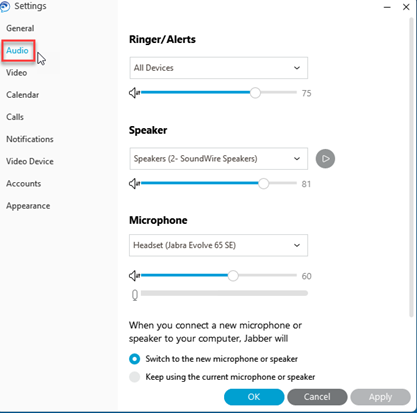Open the Video Device settings tab

click(30, 161)
